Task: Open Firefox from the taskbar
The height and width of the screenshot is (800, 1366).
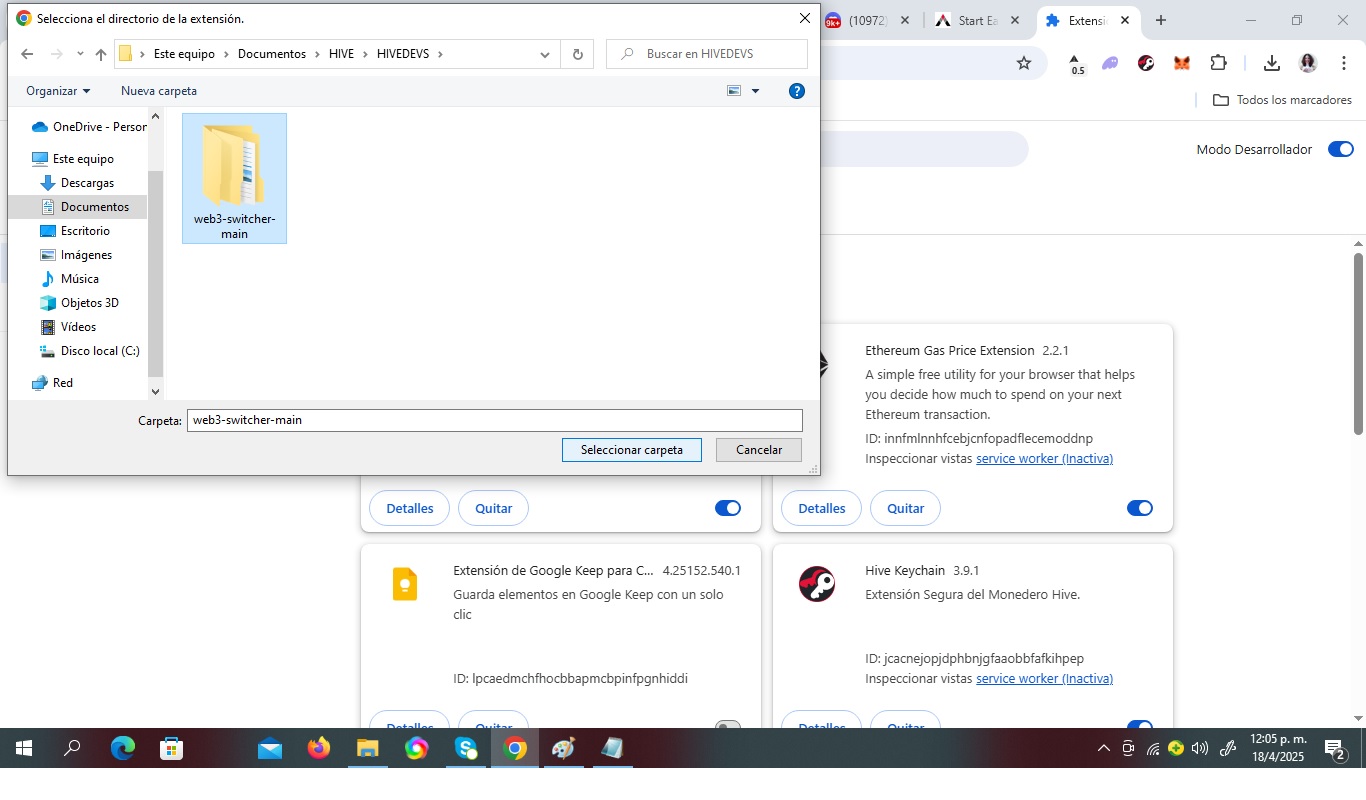Action: pyautogui.click(x=319, y=748)
